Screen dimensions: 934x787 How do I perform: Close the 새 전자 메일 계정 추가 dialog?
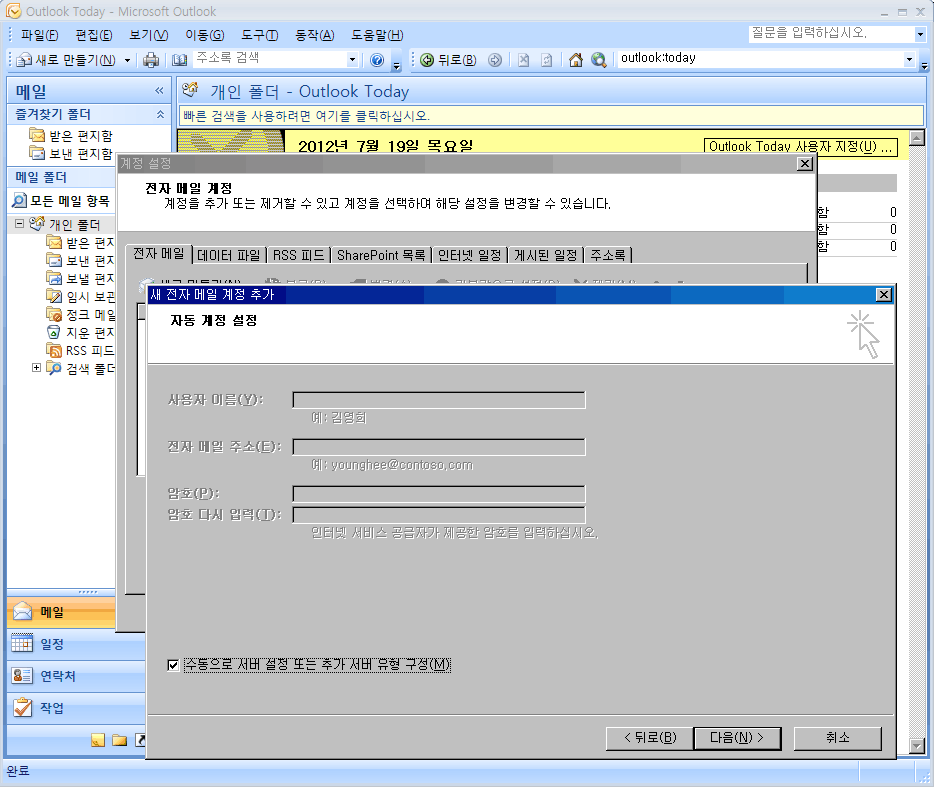coord(883,294)
